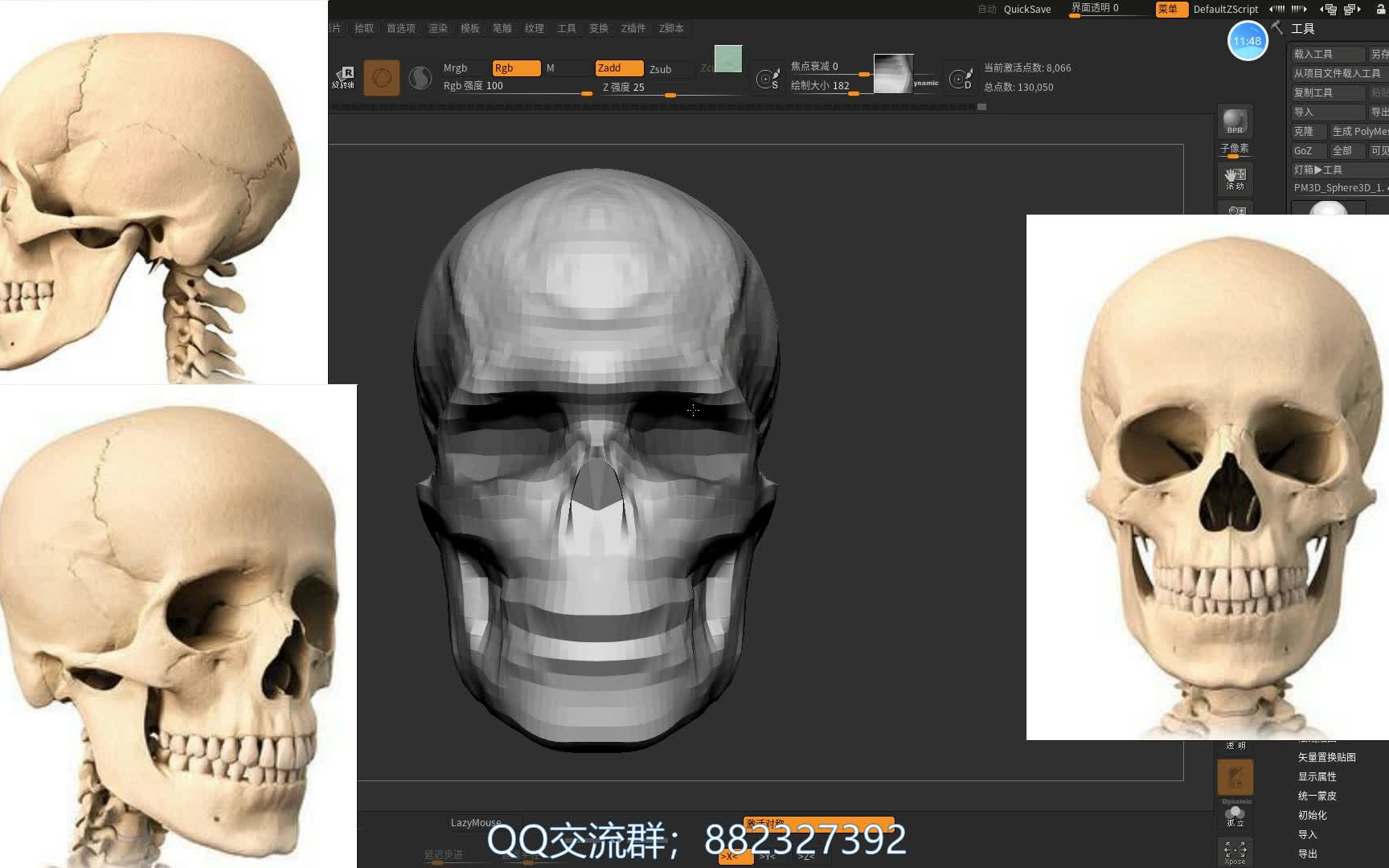Open the 模板 menu
This screenshot has width=1389, height=868.
pyautogui.click(x=470, y=28)
